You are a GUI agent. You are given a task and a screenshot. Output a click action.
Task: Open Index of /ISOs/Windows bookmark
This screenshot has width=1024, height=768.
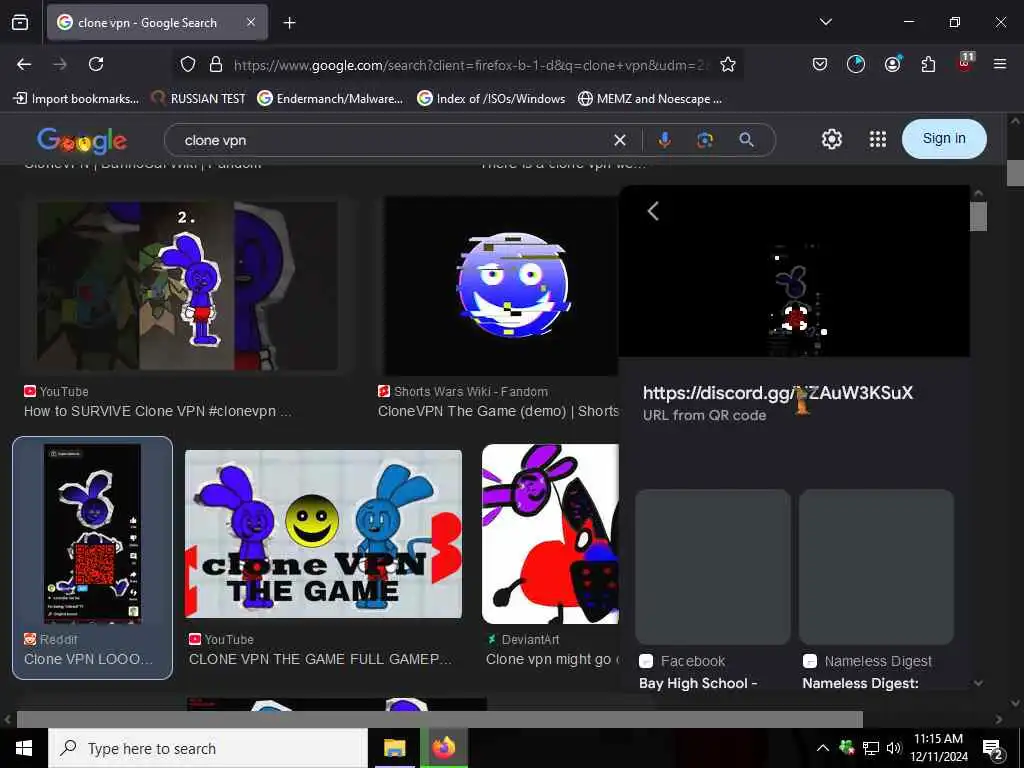[491, 99]
